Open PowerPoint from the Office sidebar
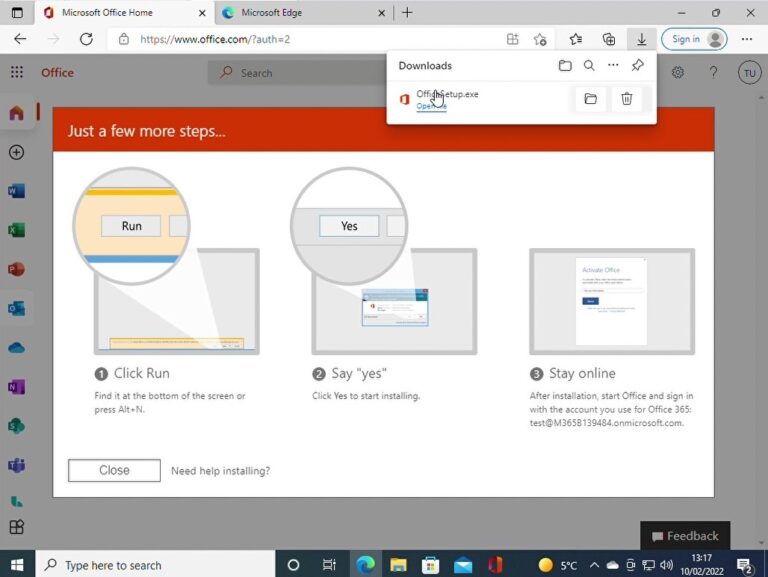 pos(16,269)
